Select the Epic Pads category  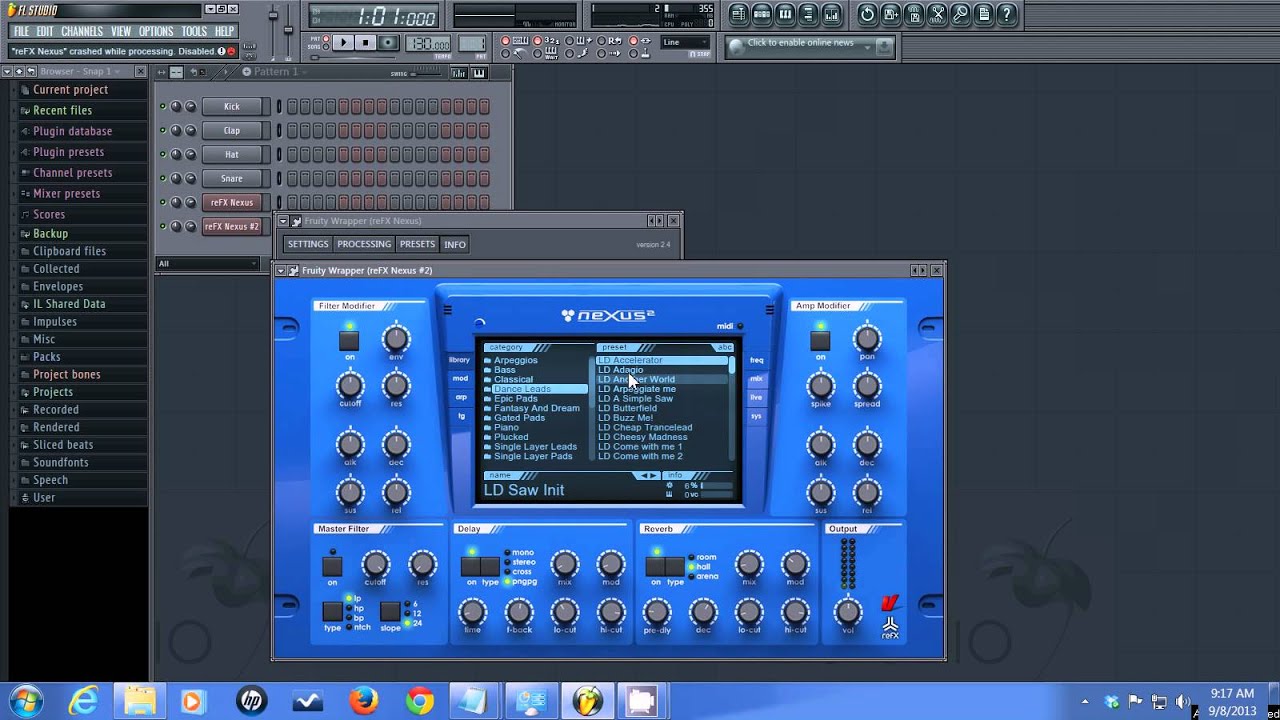(516, 398)
